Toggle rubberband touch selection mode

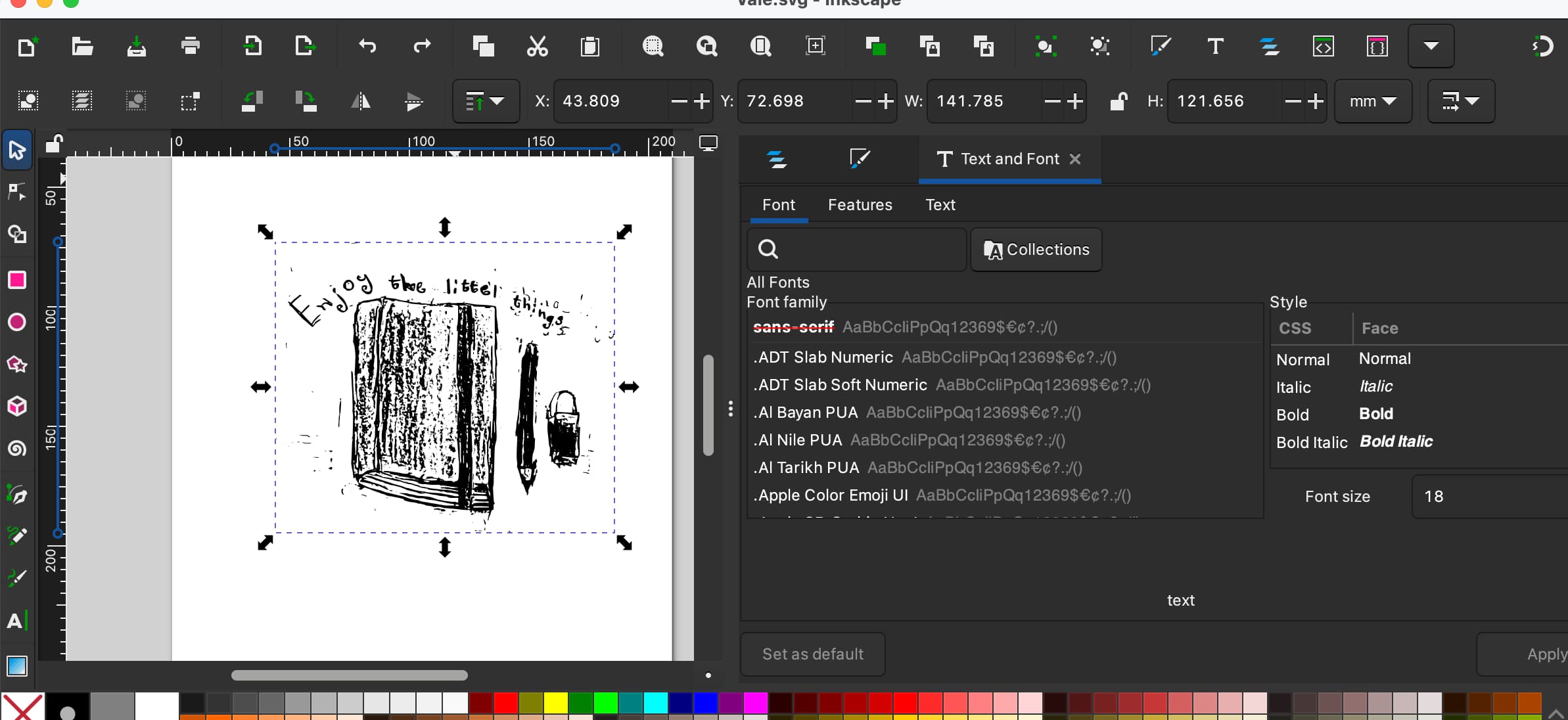(189, 101)
